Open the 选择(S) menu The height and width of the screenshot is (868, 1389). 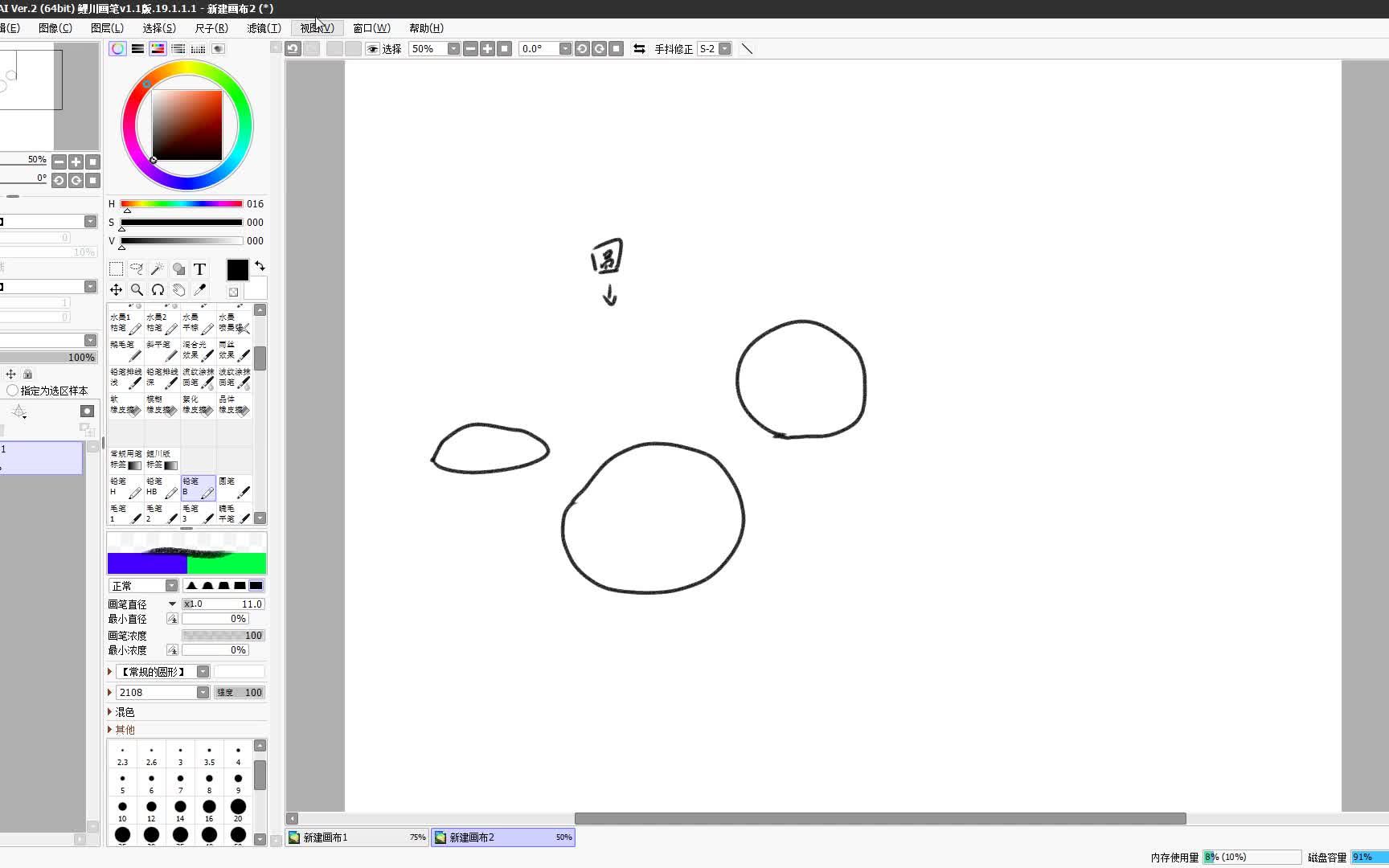click(159, 28)
